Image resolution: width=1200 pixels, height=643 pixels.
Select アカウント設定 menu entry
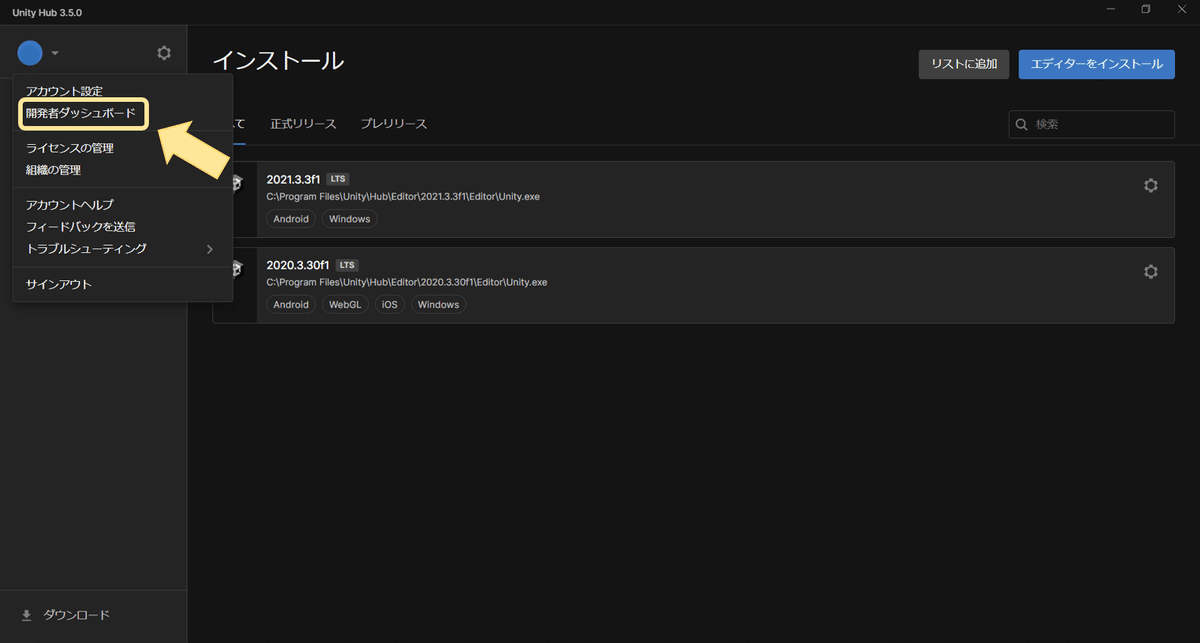pos(64,92)
